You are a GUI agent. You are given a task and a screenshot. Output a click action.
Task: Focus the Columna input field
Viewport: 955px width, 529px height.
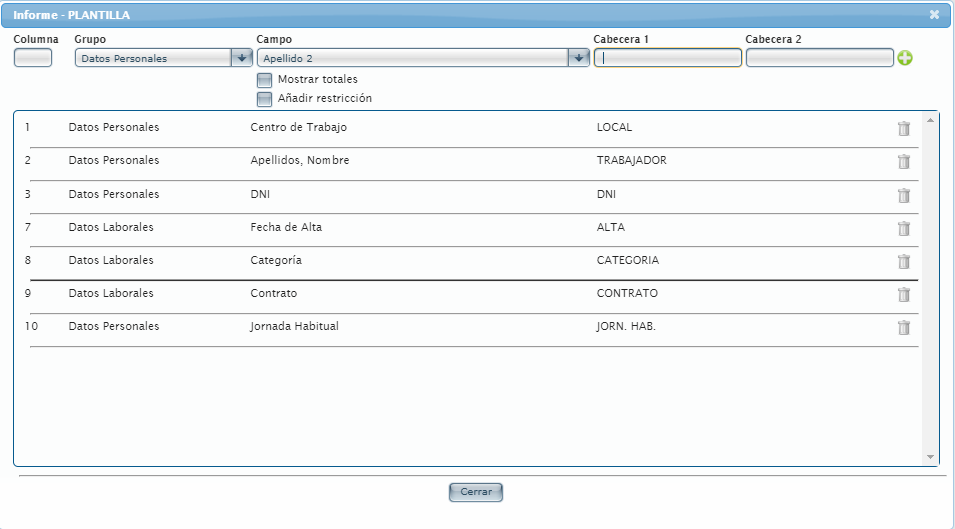pos(33,58)
